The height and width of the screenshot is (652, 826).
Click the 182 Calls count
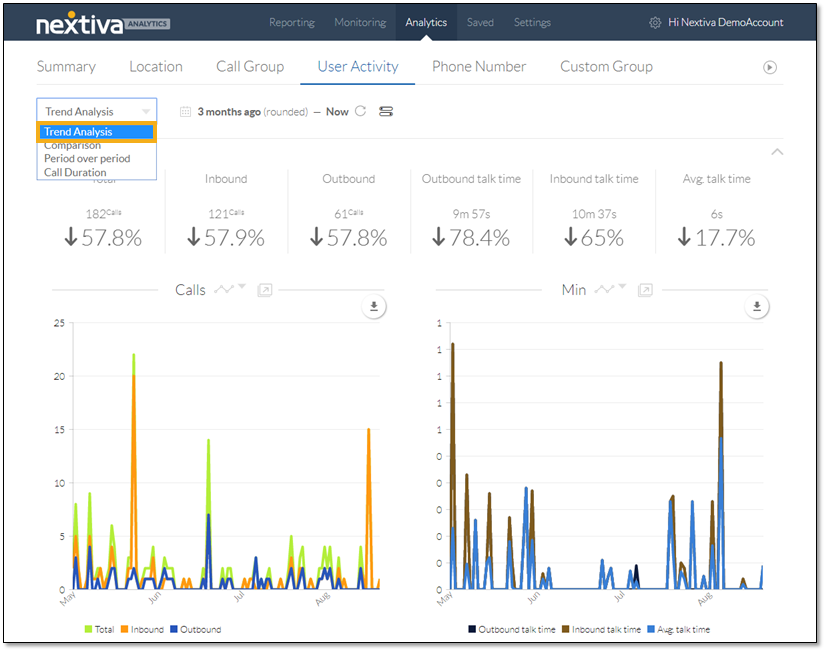[x=103, y=213]
